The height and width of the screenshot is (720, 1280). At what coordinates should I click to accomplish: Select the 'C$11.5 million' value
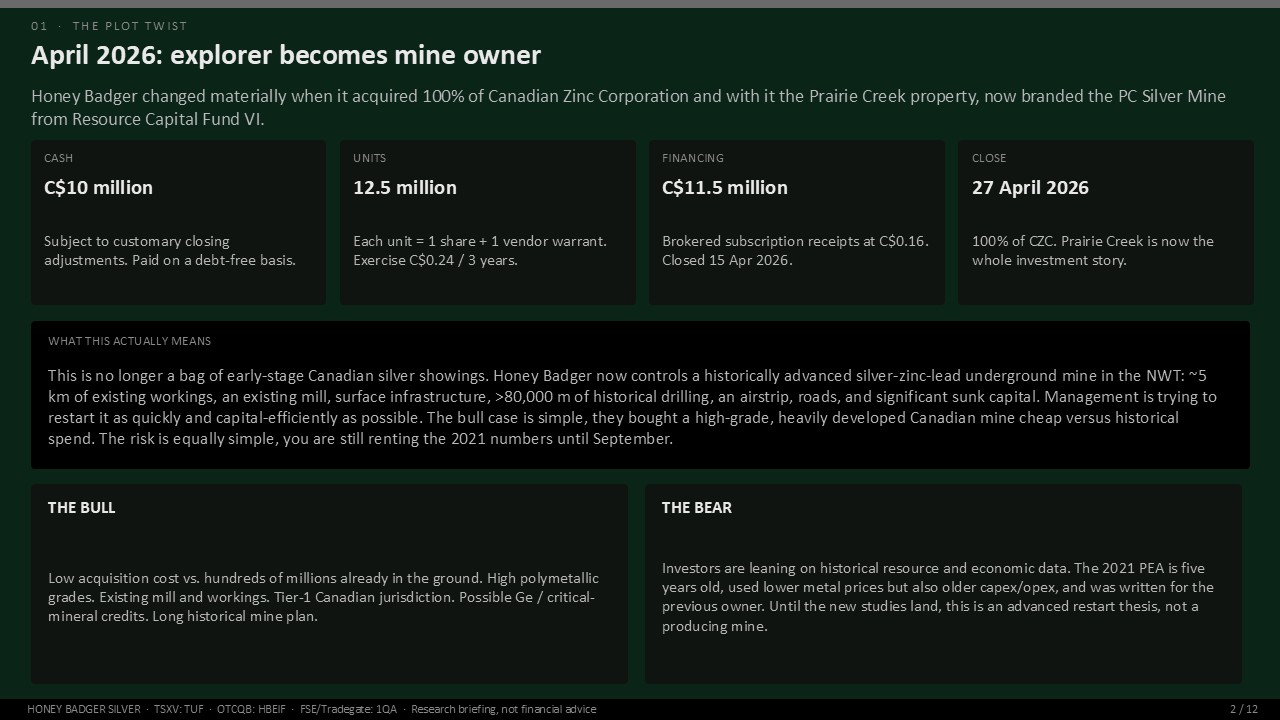[725, 187]
